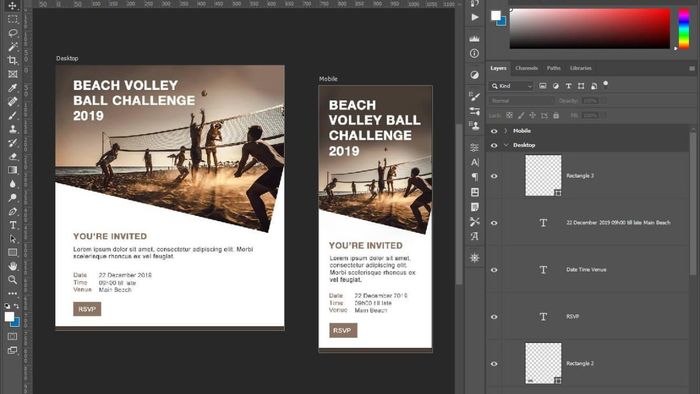Swap foreground and background colors
Image resolution: width=700 pixels, height=394 pixels.
click(x=17, y=306)
